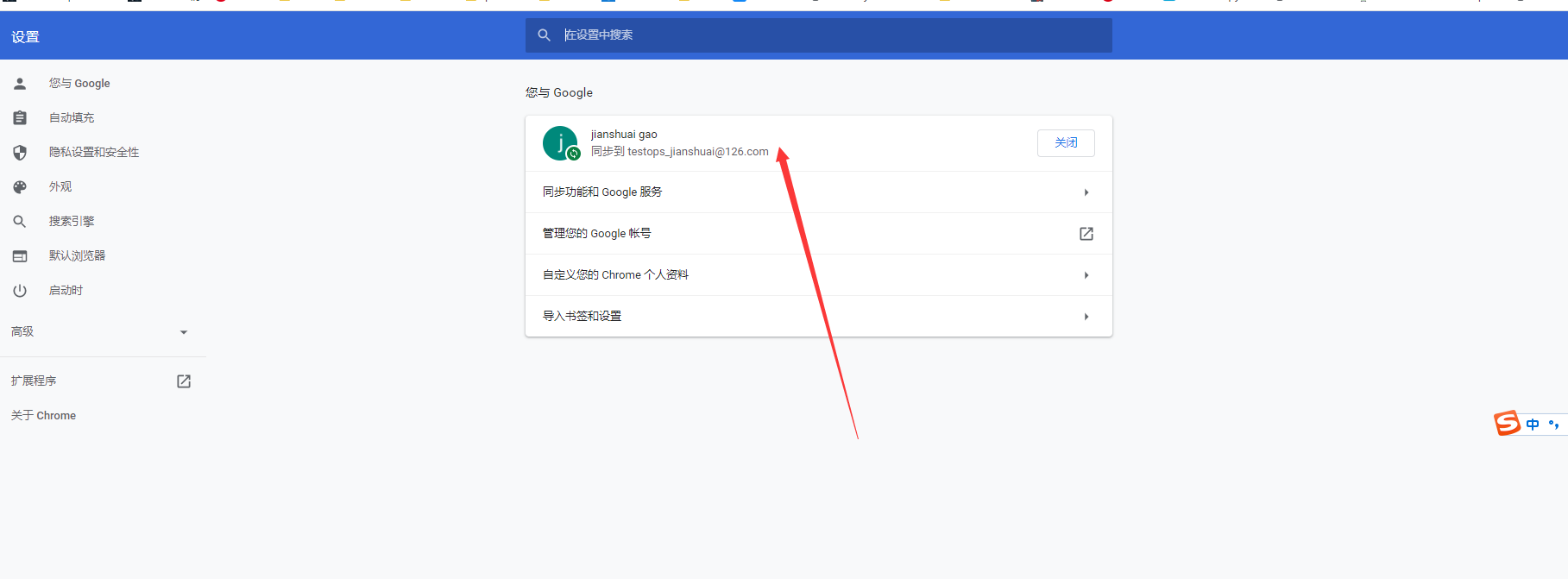The width and height of the screenshot is (1568, 579).
Task: Open the 关于 Chrome page
Action: tap(43, 416)
